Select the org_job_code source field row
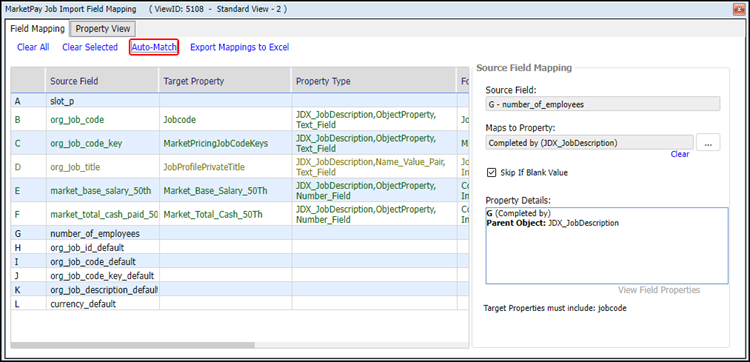This screenshot has width=750, height=362. tap(240, 120)
